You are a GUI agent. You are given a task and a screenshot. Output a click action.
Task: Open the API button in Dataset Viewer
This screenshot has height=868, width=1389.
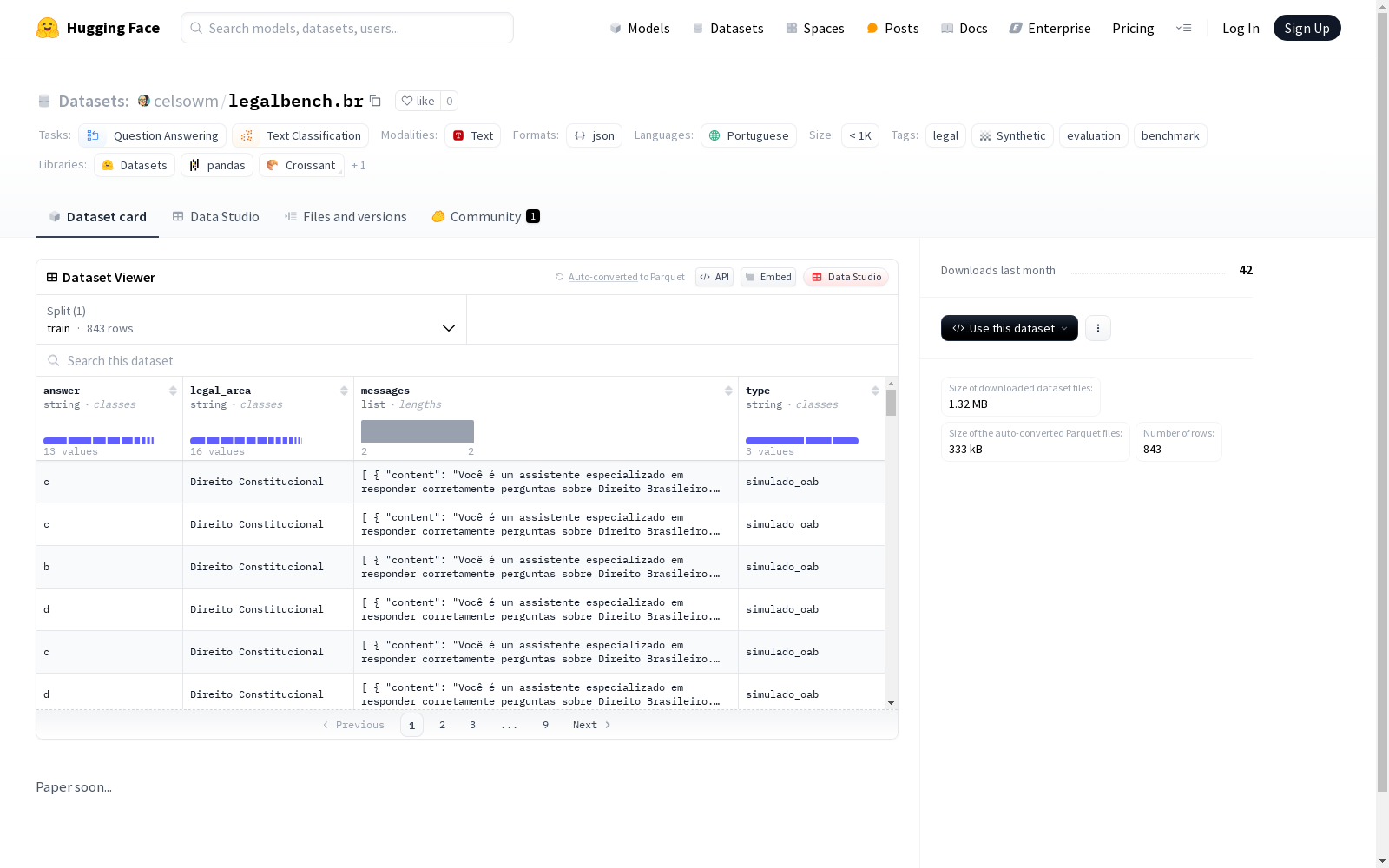(714, 277)
